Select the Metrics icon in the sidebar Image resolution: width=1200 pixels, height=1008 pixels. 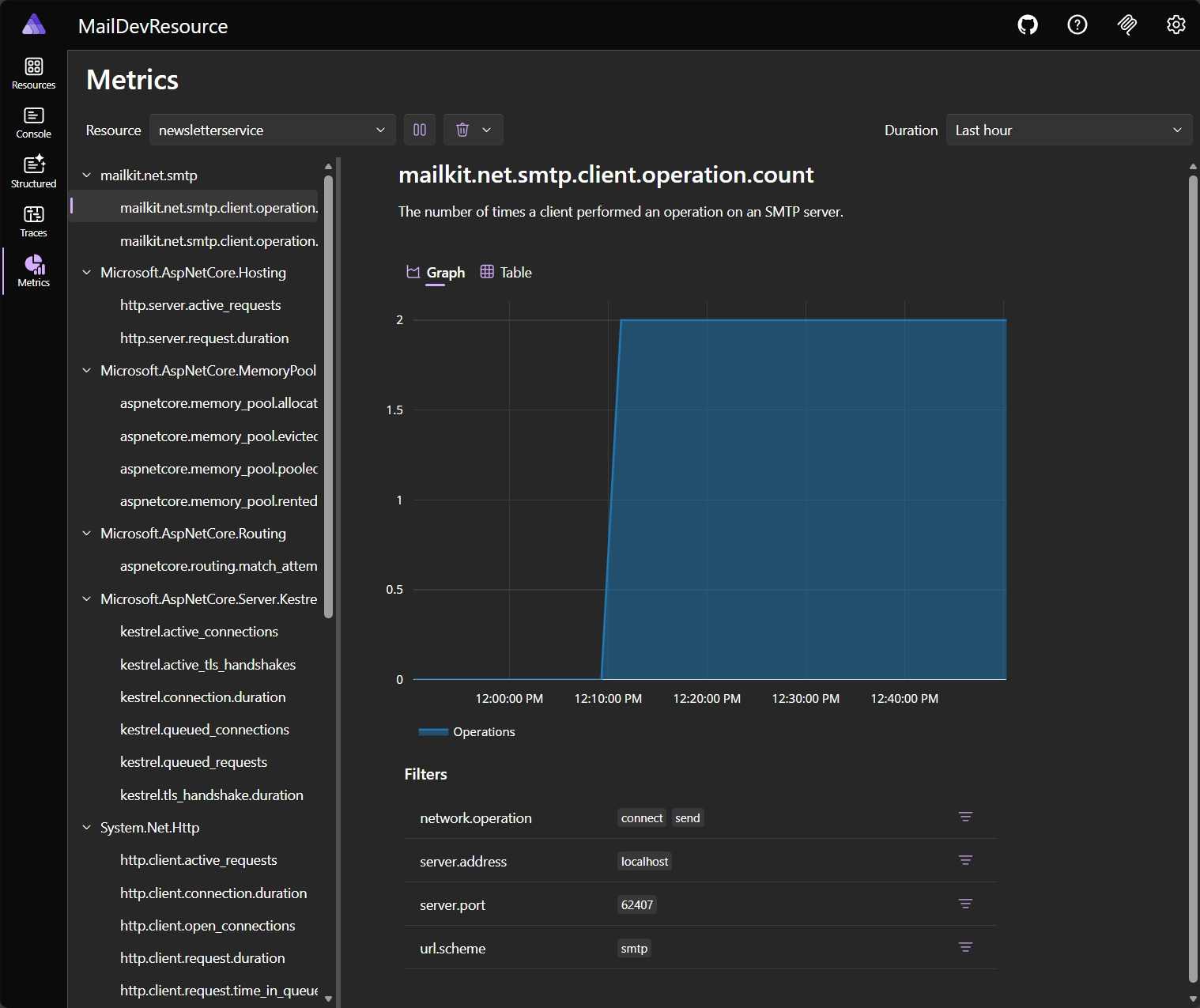click(x=32, y=270)
